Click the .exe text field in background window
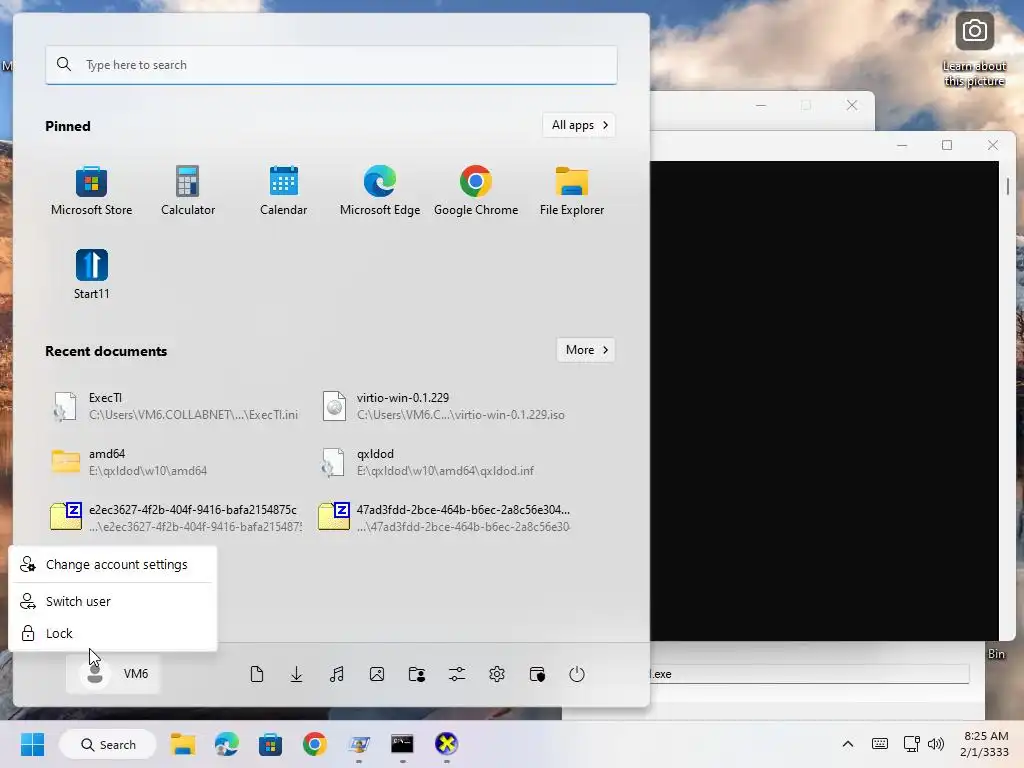 (808, 674)
